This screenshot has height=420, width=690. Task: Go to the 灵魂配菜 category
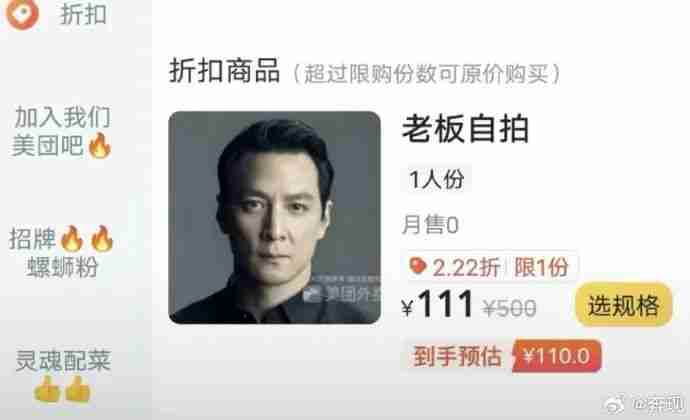[62, 376]
